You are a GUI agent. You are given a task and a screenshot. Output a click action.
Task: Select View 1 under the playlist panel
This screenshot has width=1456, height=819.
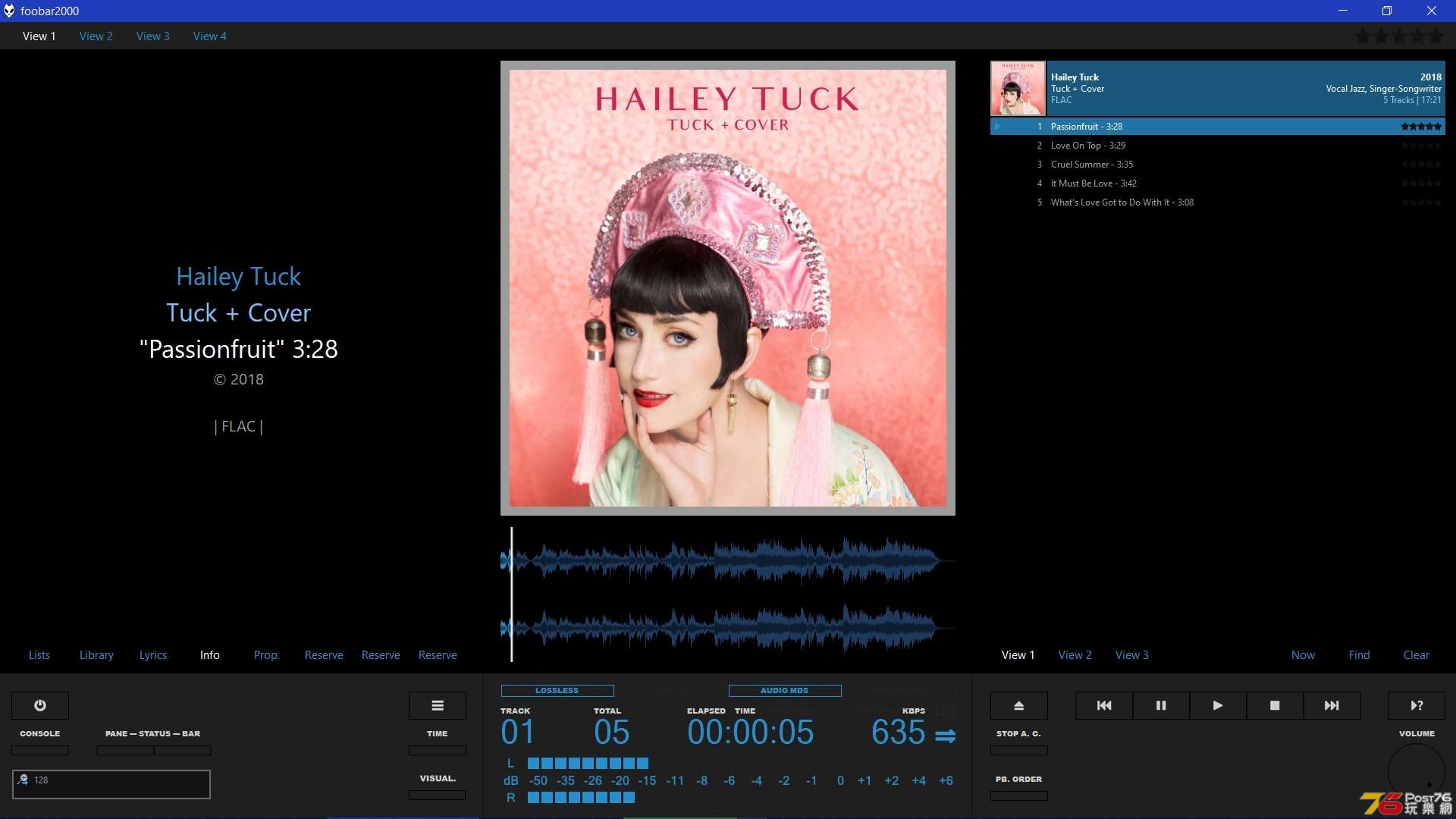(x=1018, y=654)
